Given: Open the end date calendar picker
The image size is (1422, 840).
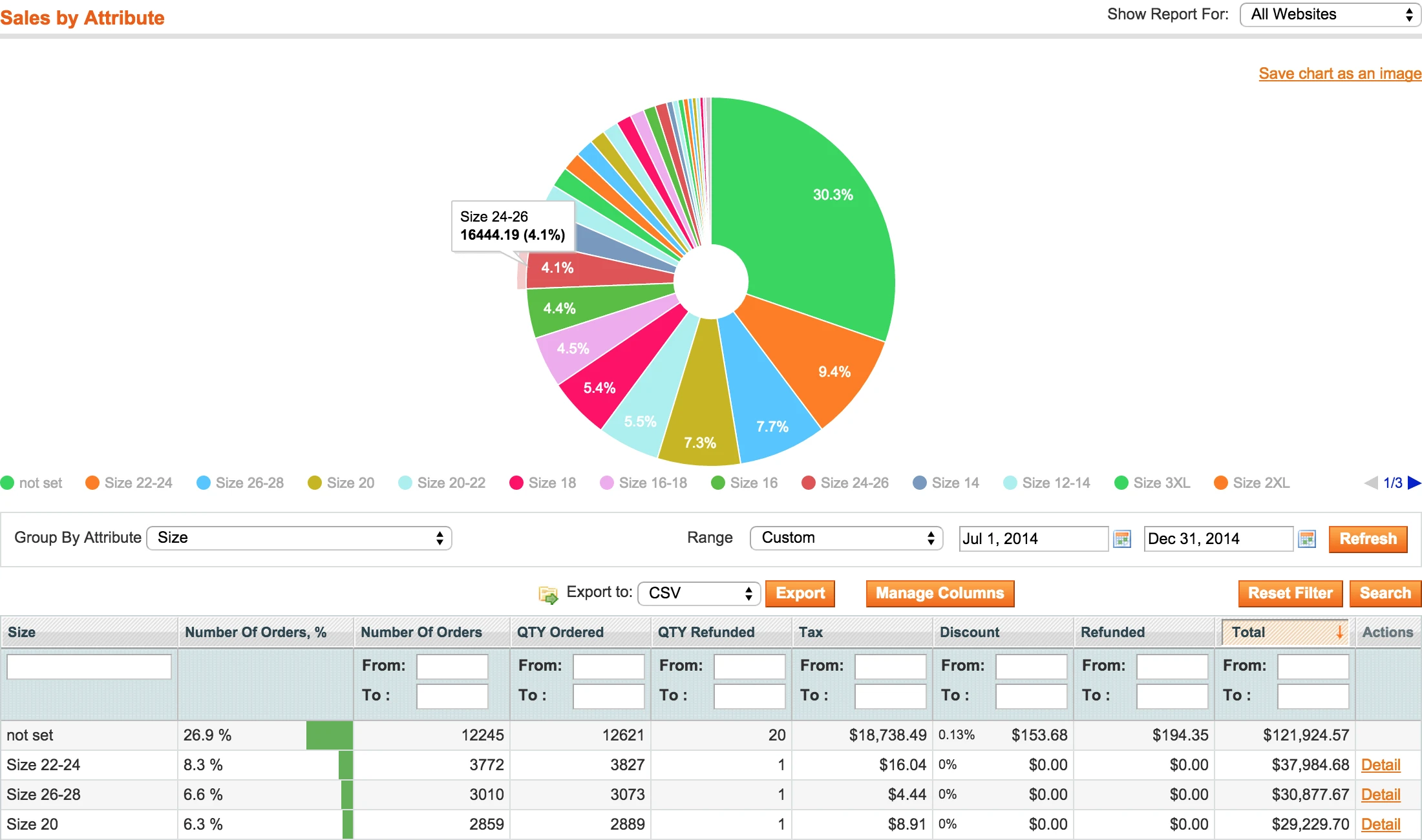Looking at the screenshot, I should coord(1308,538).
